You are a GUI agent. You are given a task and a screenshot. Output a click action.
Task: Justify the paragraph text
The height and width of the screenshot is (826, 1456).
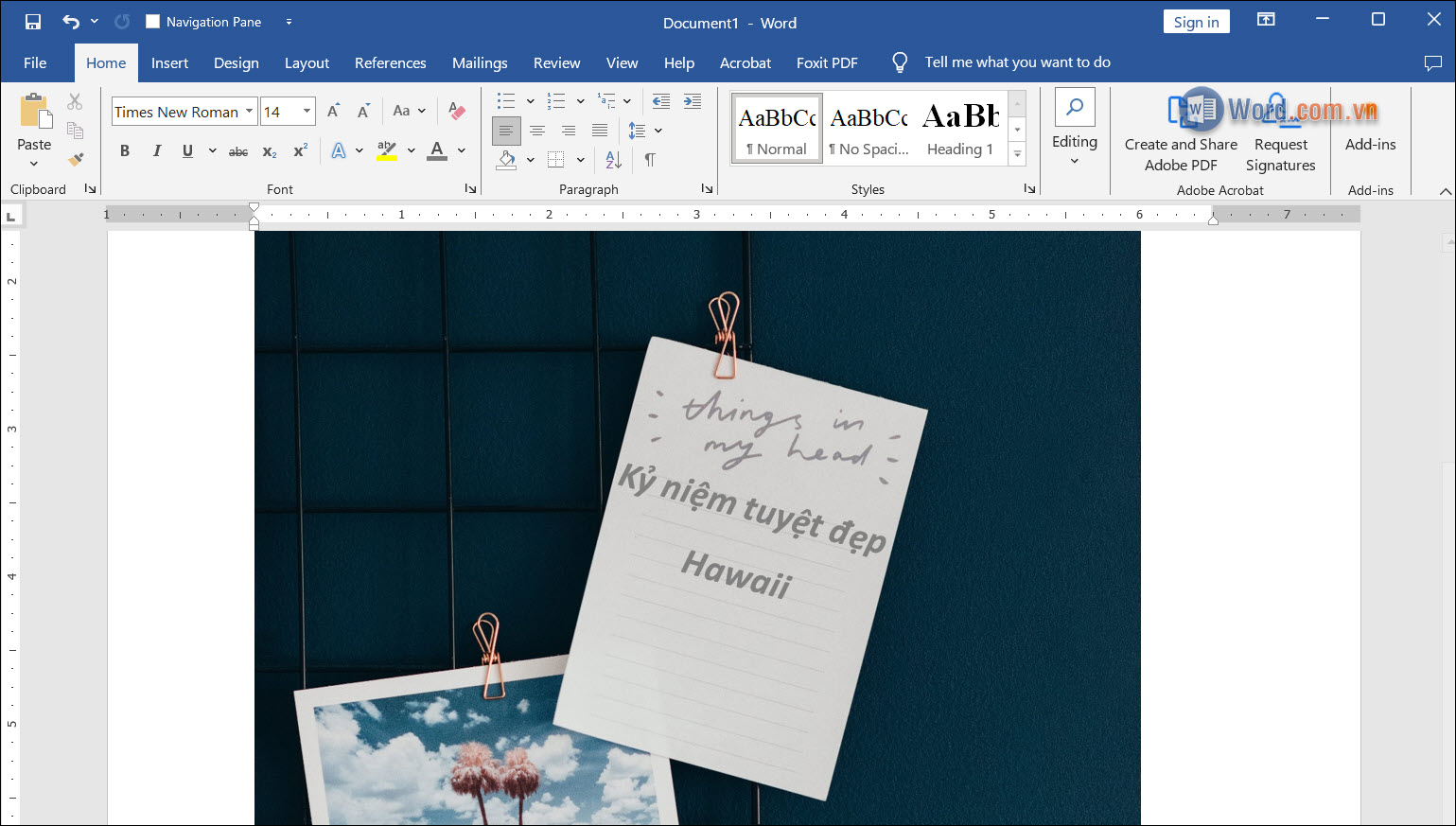tap(600, 131)
